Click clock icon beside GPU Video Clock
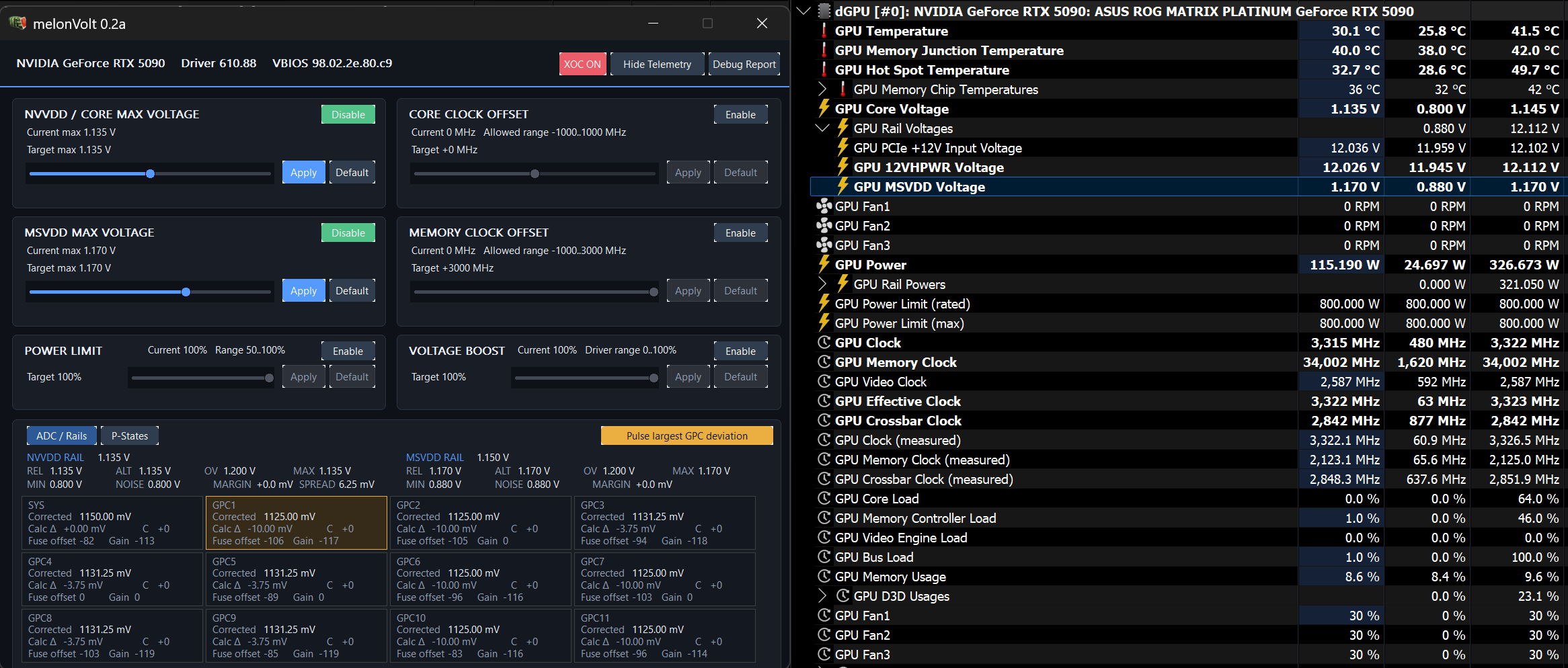This screenshot has width=1568, height=668. point(824,382)
